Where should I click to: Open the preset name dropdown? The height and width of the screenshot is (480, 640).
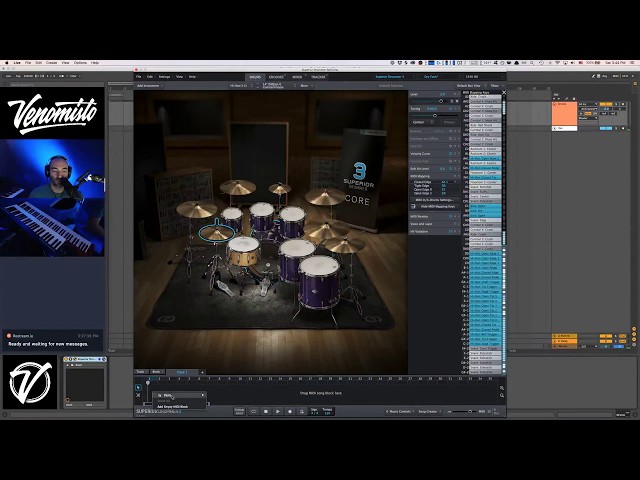point(439,77)
